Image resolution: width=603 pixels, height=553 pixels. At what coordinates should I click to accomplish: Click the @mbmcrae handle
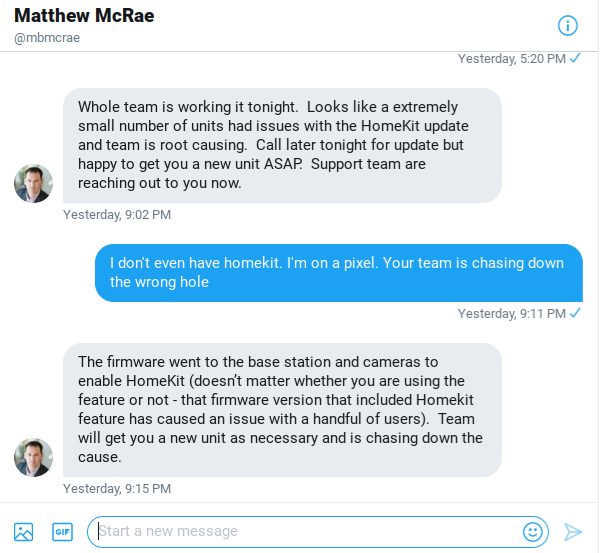(x=47, y=38)
